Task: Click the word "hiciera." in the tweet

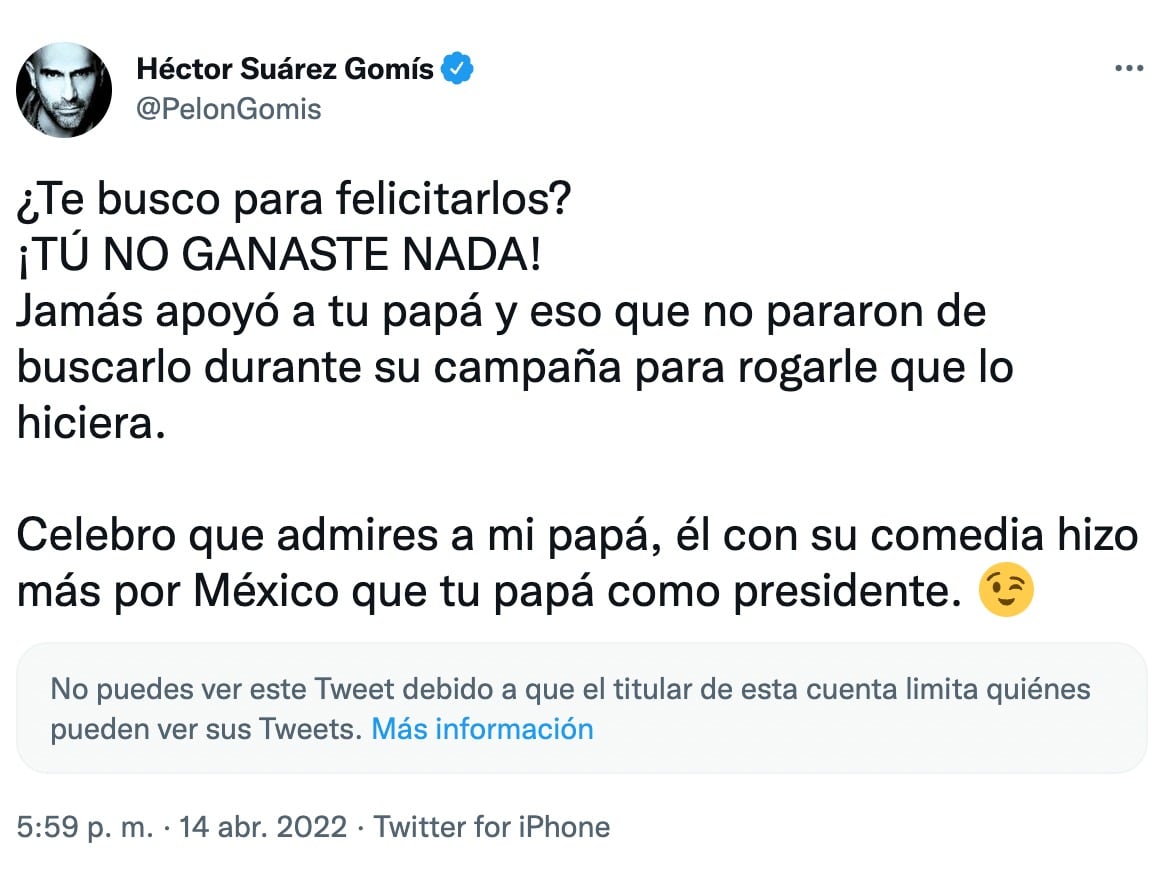Action: 88,424
